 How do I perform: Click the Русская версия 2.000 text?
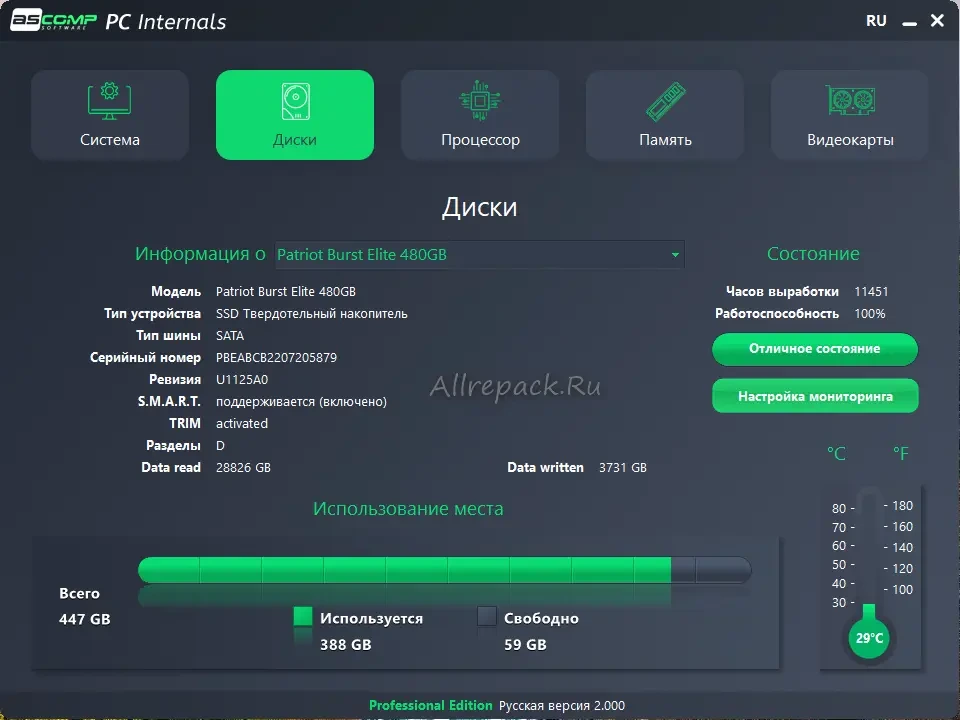pos(562,705)
